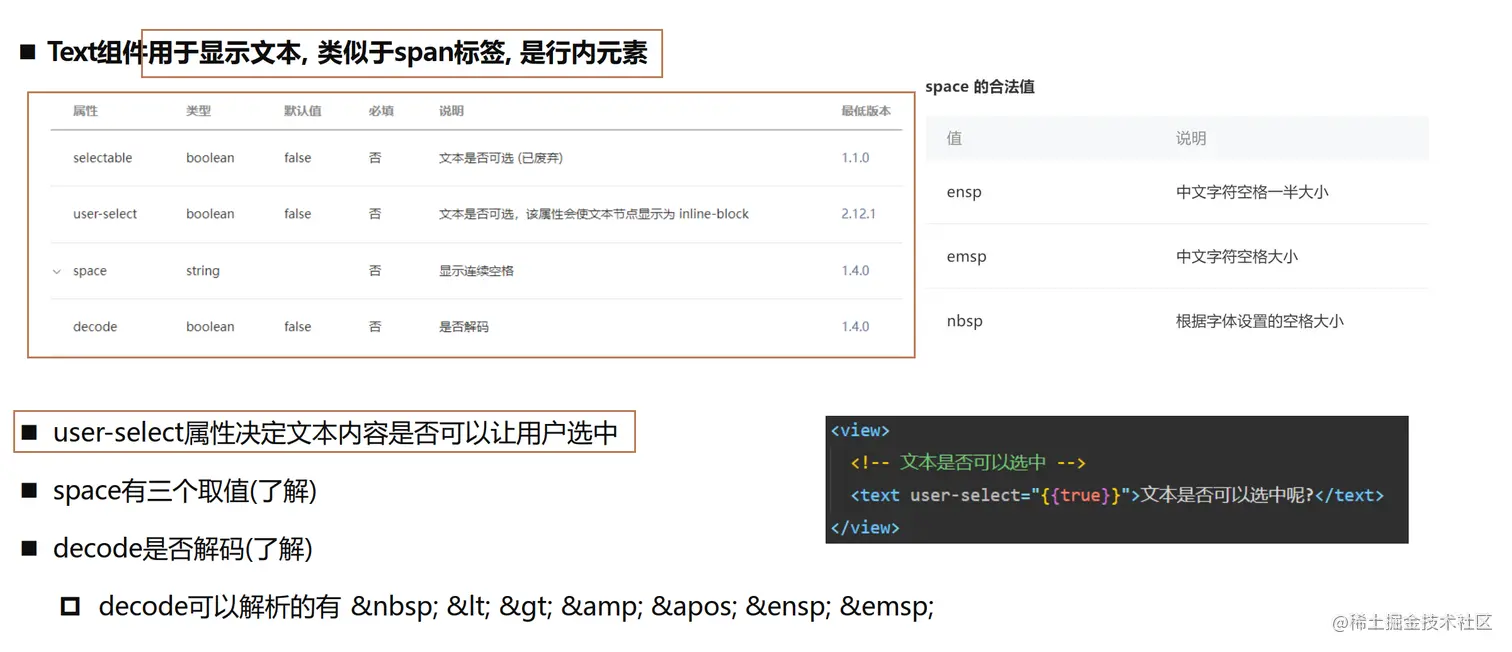Click false default in selectable row

click(297, 158)
